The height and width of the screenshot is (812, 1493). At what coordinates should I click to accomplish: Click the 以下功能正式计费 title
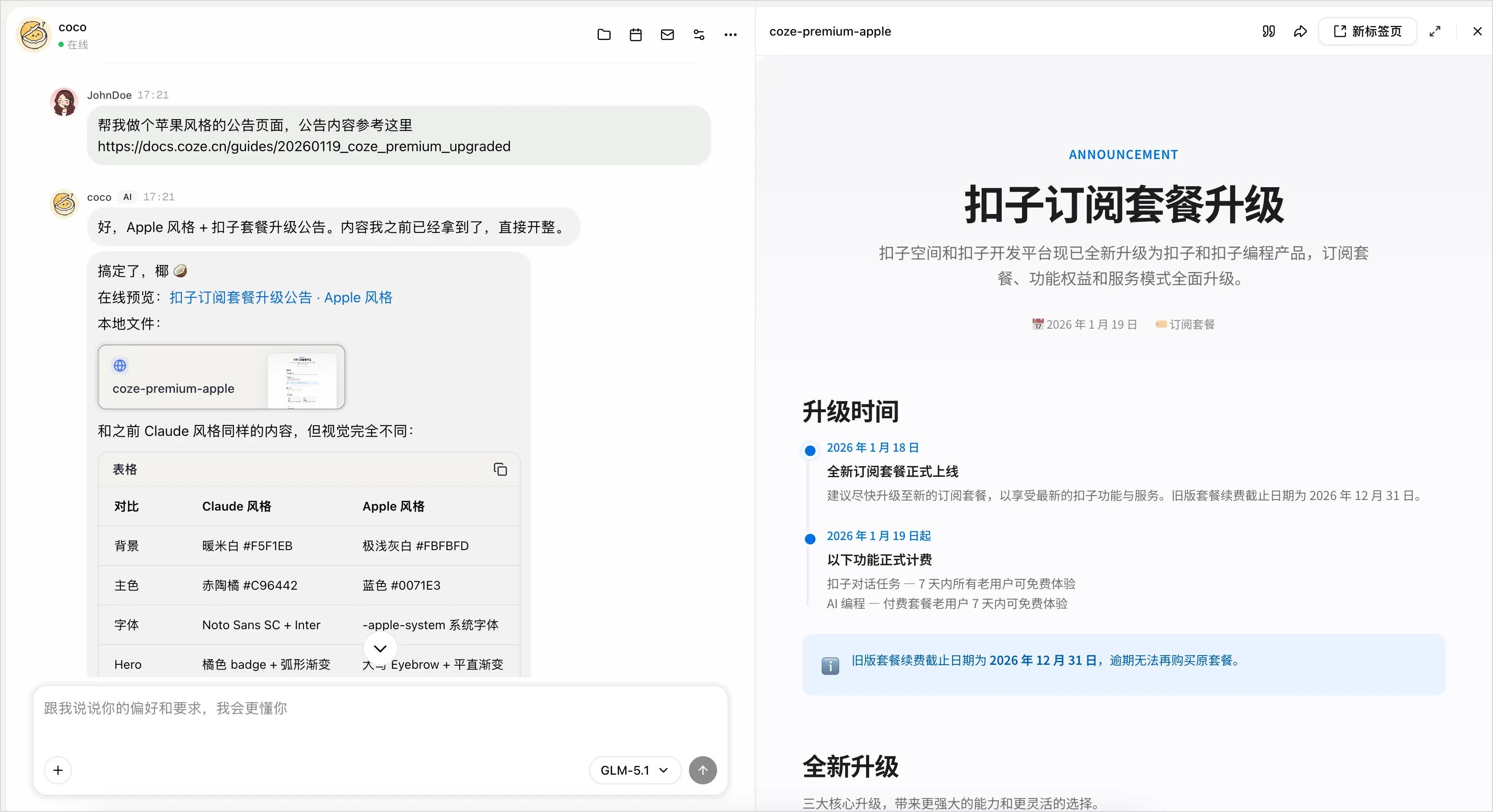coord(879,559)
